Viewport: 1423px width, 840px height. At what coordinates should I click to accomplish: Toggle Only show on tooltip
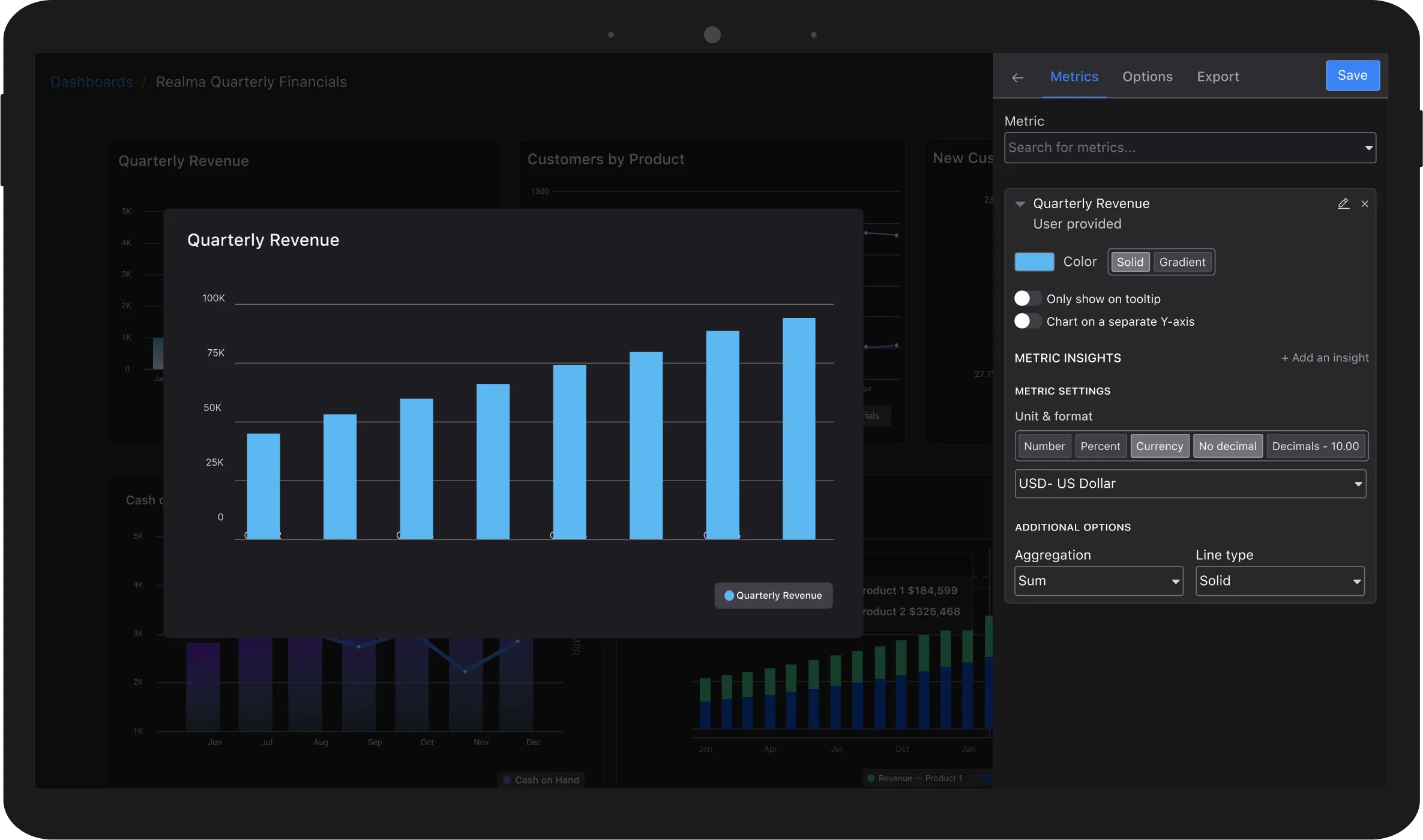pos(1027,299)
